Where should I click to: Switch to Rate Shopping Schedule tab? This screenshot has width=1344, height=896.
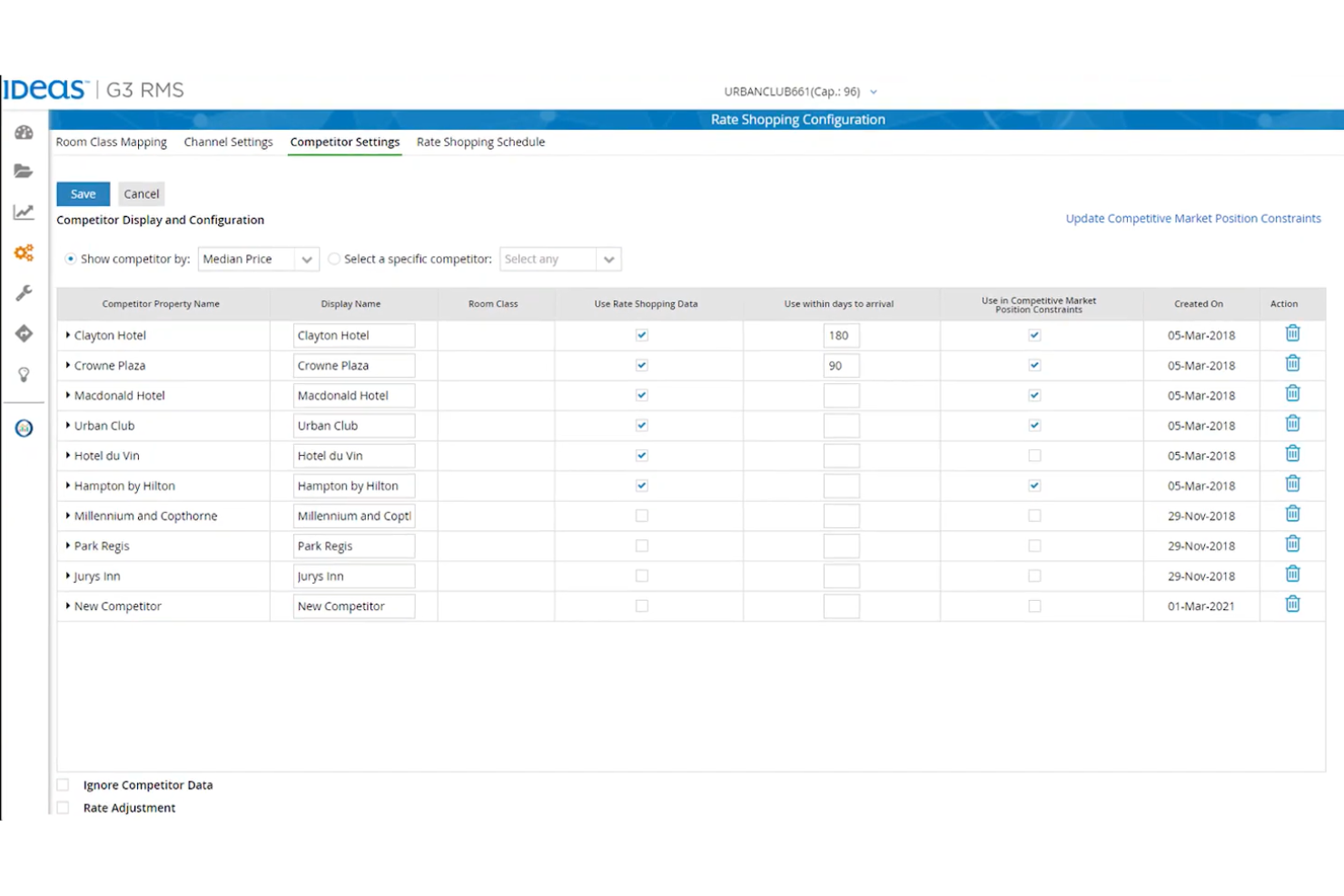pyautogui.click(x=480, y=142)
